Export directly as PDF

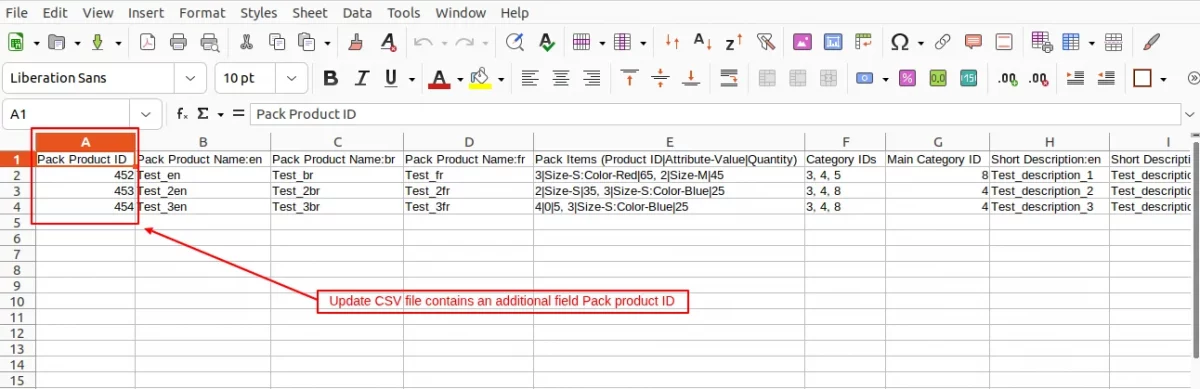click(x=147, y=43)
